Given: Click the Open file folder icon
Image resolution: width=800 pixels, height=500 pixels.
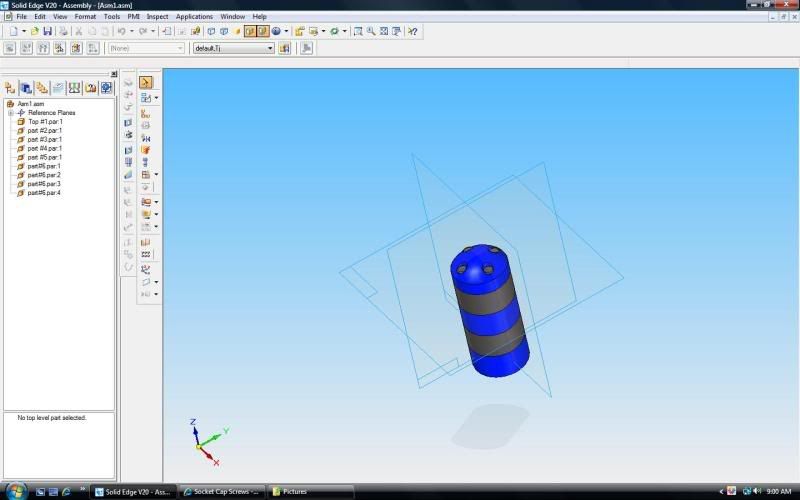Looking at the screenshot, I should (35, 32).
